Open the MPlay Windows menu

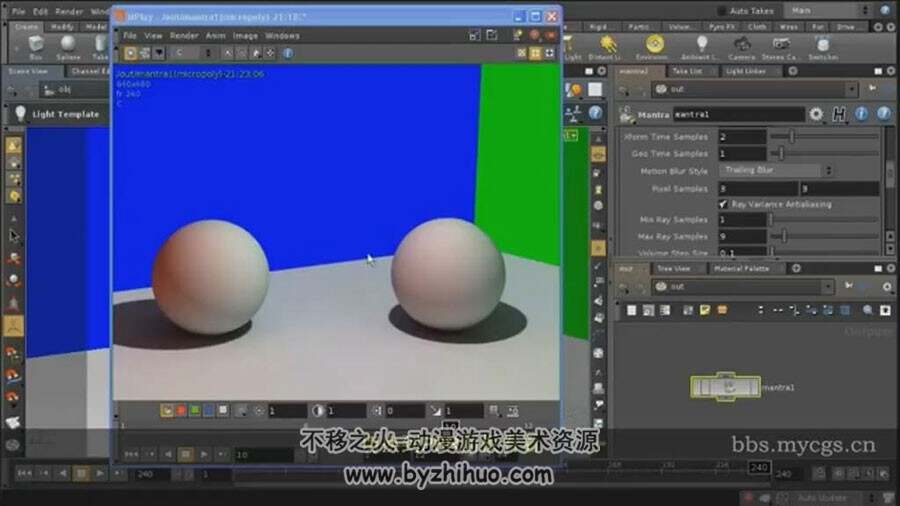point(282,36)
